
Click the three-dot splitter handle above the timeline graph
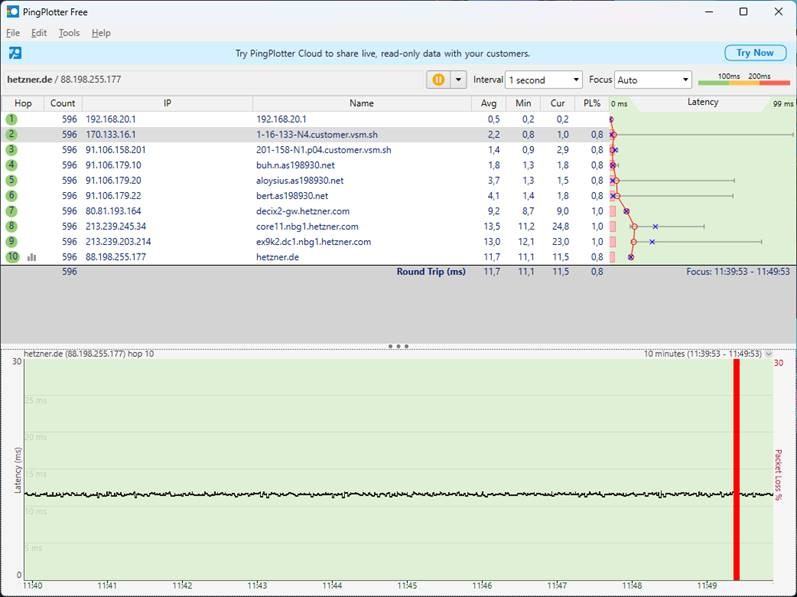tap(398, 346)
